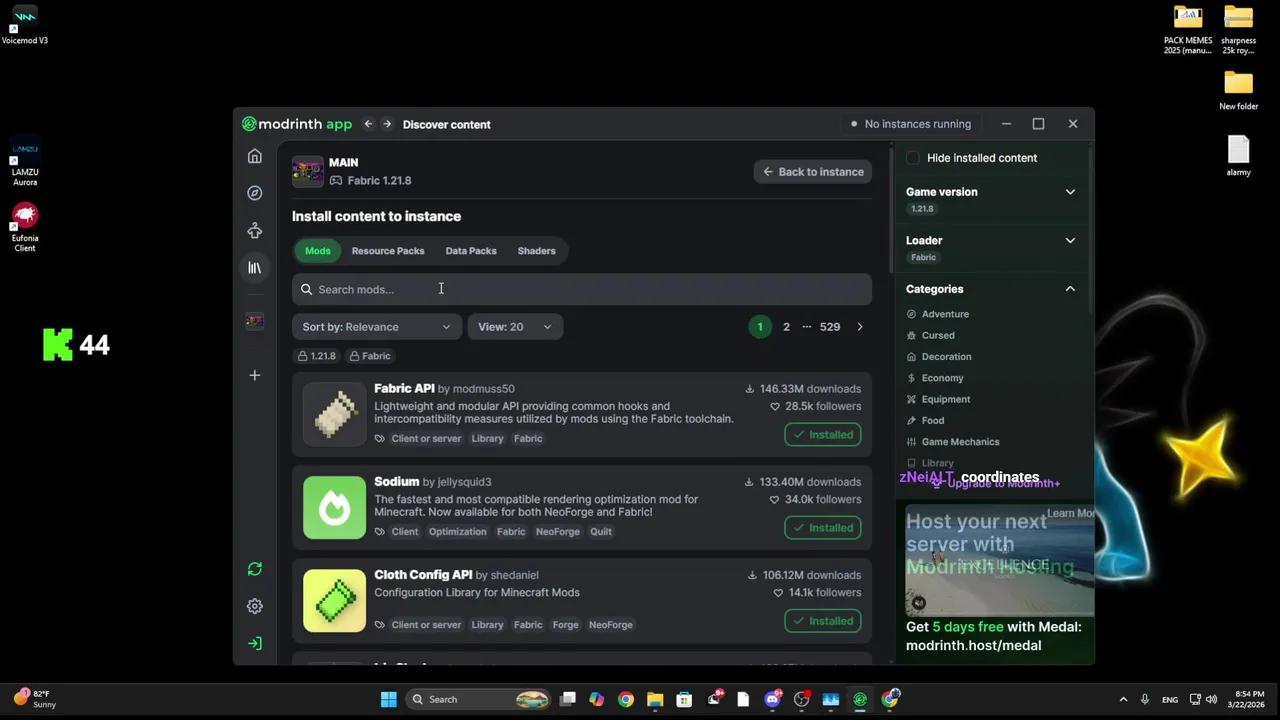This screenshot has height=720, width=1280.
Task: Open the Library books icon
Action: pos(255,268)
